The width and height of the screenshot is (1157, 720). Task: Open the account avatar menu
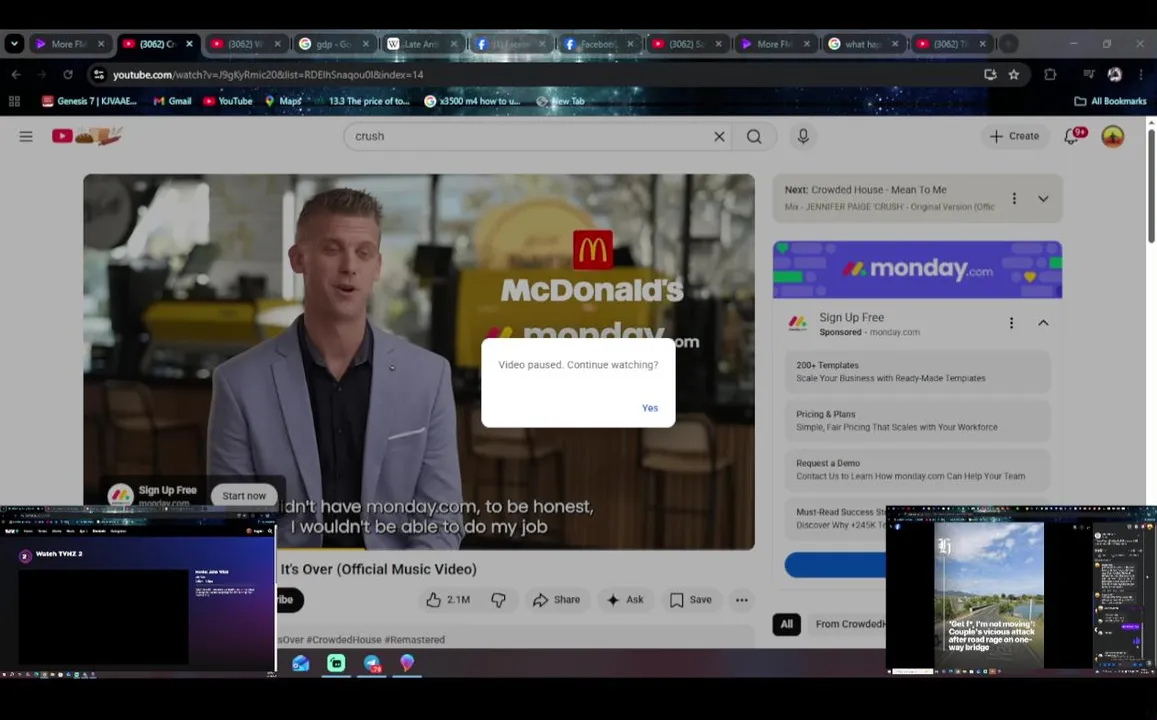1113,136
